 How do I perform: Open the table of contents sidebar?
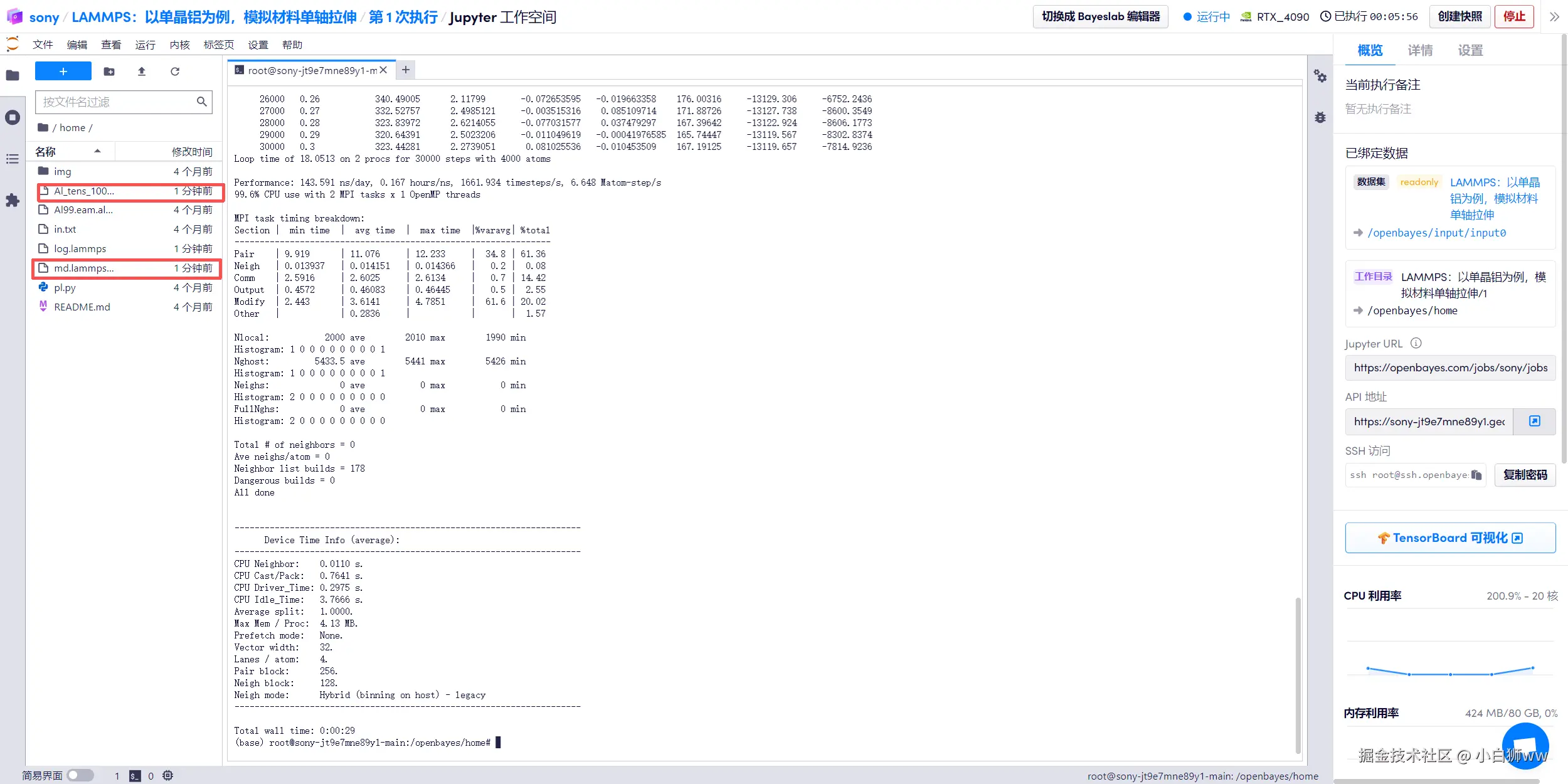coord(13,159)
